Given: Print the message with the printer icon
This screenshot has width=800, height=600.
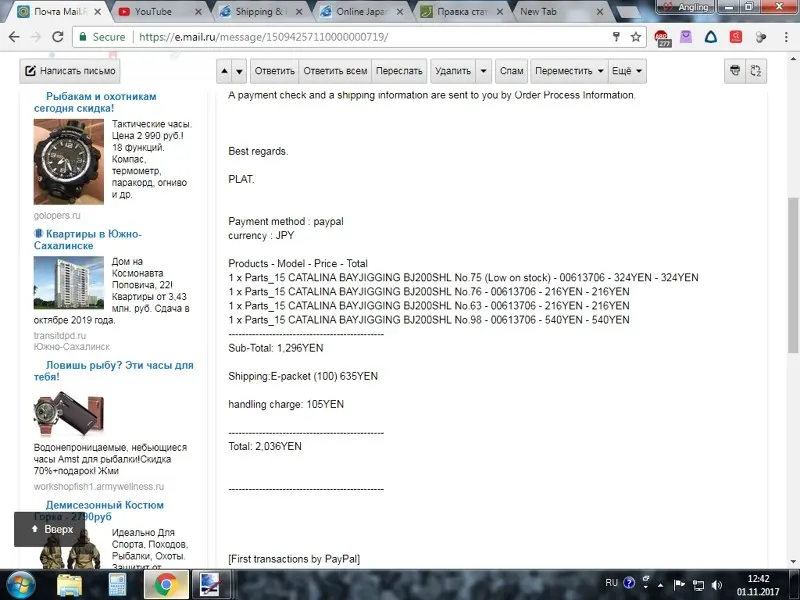Looking at the screenshot, I should pyautogui.click(x=735, y=71).
